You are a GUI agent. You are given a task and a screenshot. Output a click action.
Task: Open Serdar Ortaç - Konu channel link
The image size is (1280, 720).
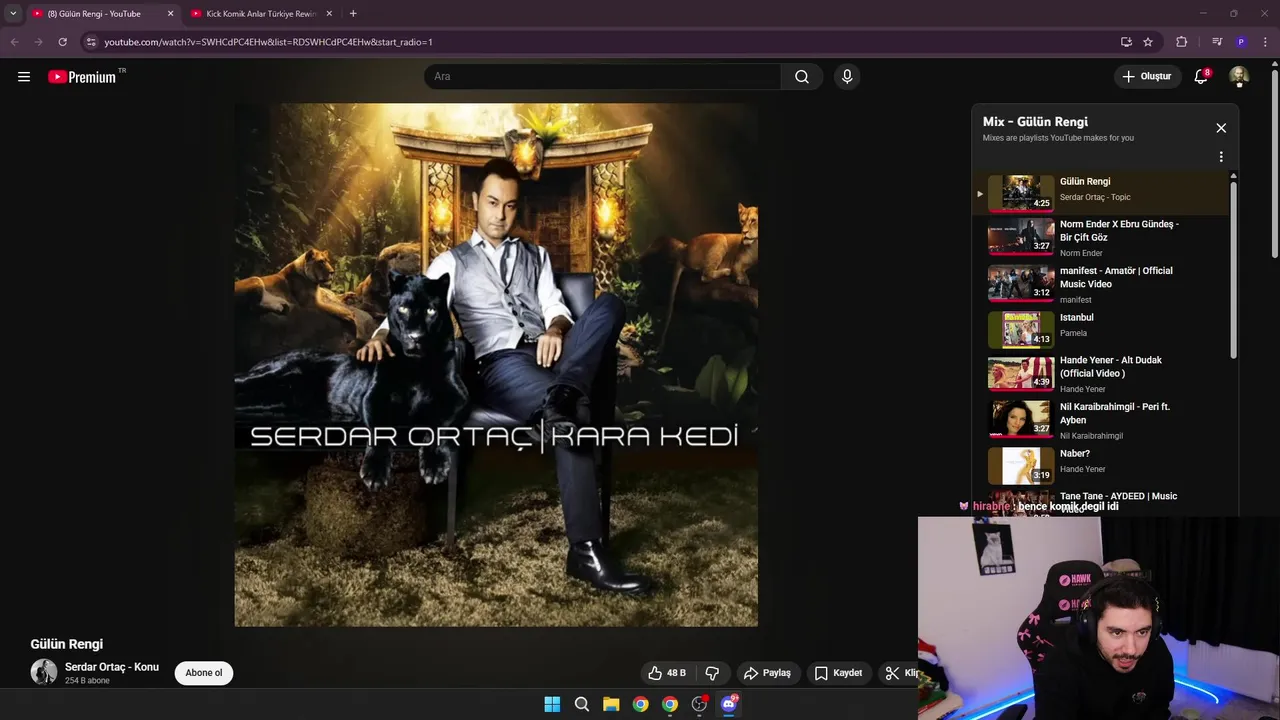click(x=112, y=667)
